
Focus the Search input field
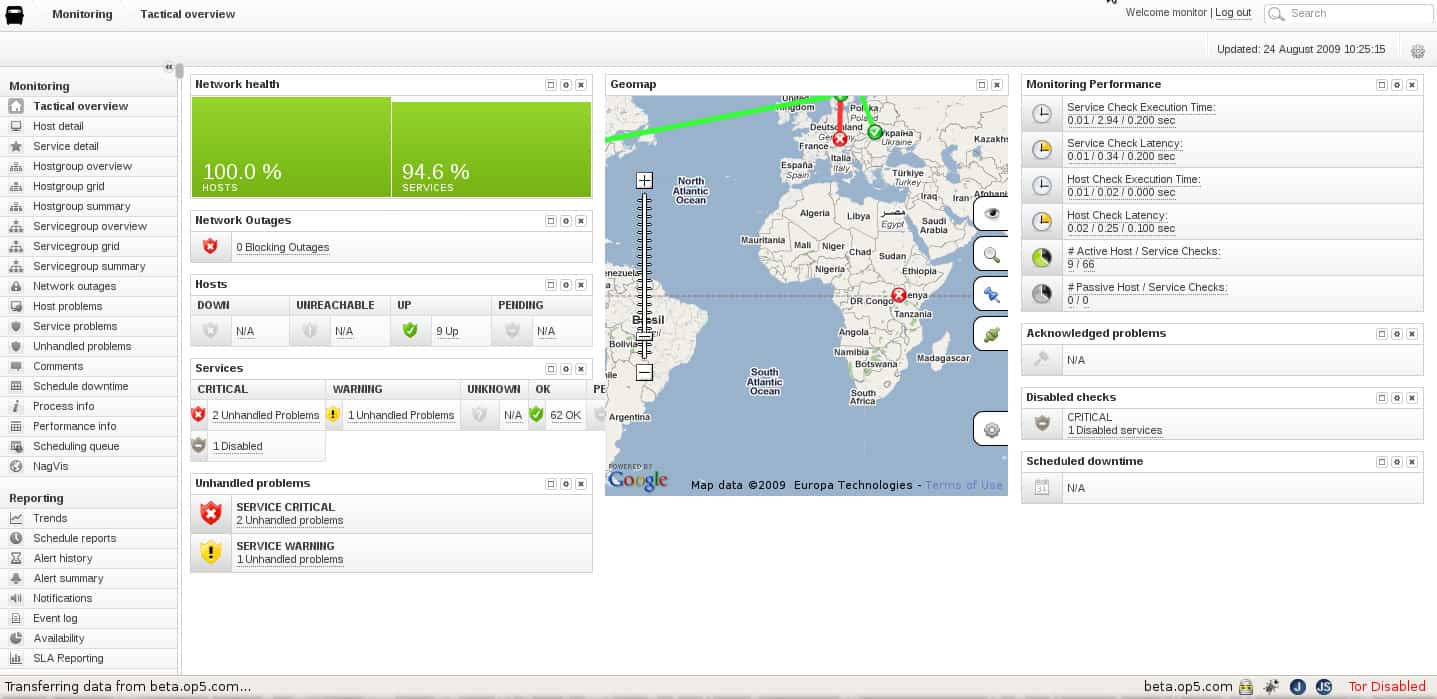pyautogui.click(x=1349, y=14)
